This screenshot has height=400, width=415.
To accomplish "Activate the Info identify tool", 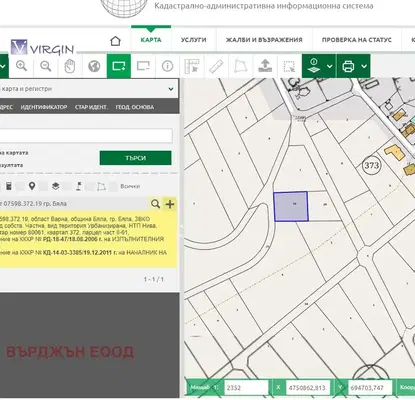I will tap(167, 66).
